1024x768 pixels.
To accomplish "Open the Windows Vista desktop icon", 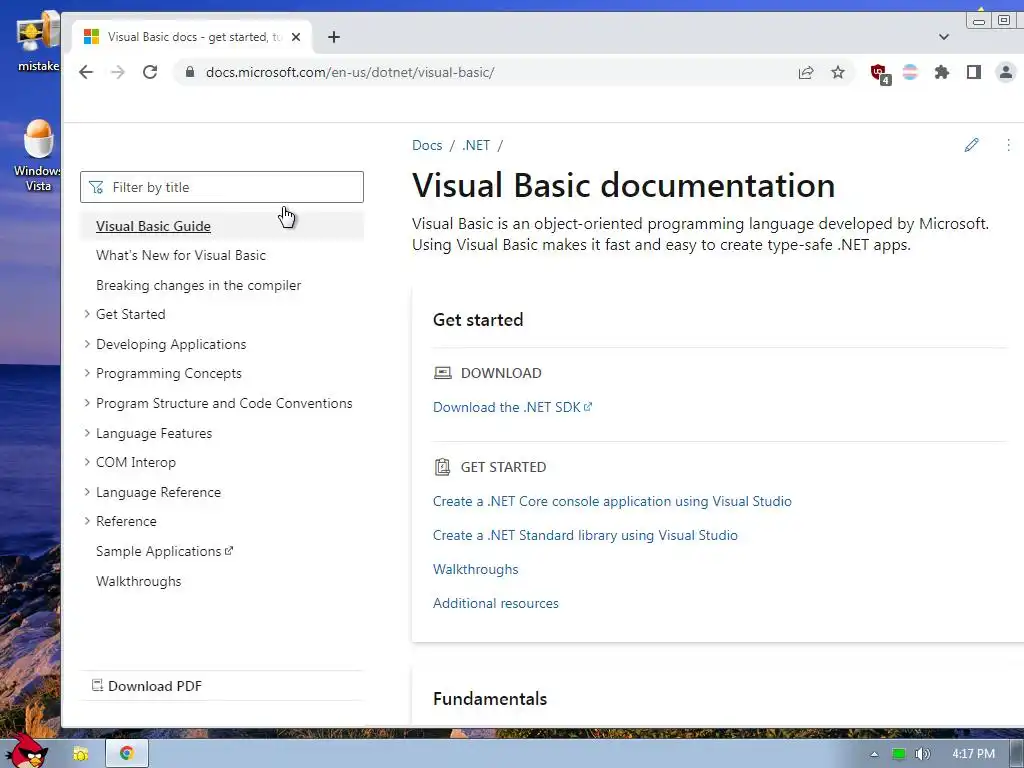I will (38, 155).
